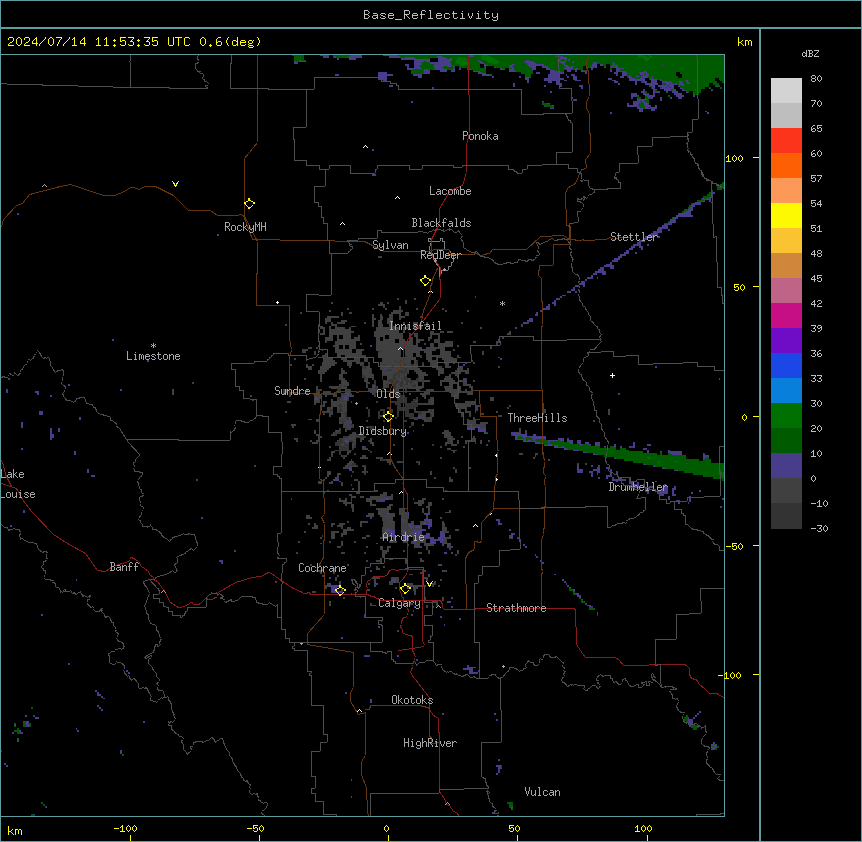Select the yellow diamond marker above Didsbury
The height and width of the screenshot is (842, 862).
[388, 416]
